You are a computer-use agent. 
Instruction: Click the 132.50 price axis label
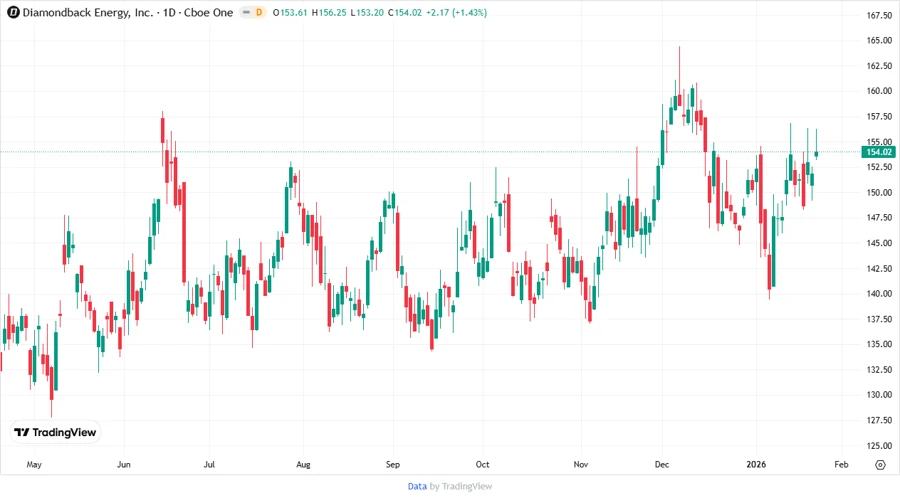click(x=879, y=369)
